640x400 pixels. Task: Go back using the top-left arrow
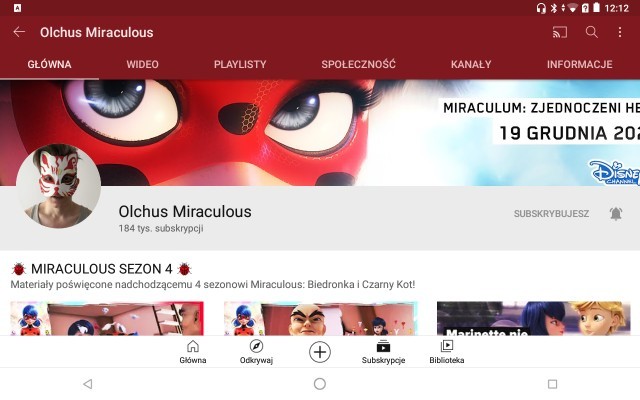coord(19,32)
